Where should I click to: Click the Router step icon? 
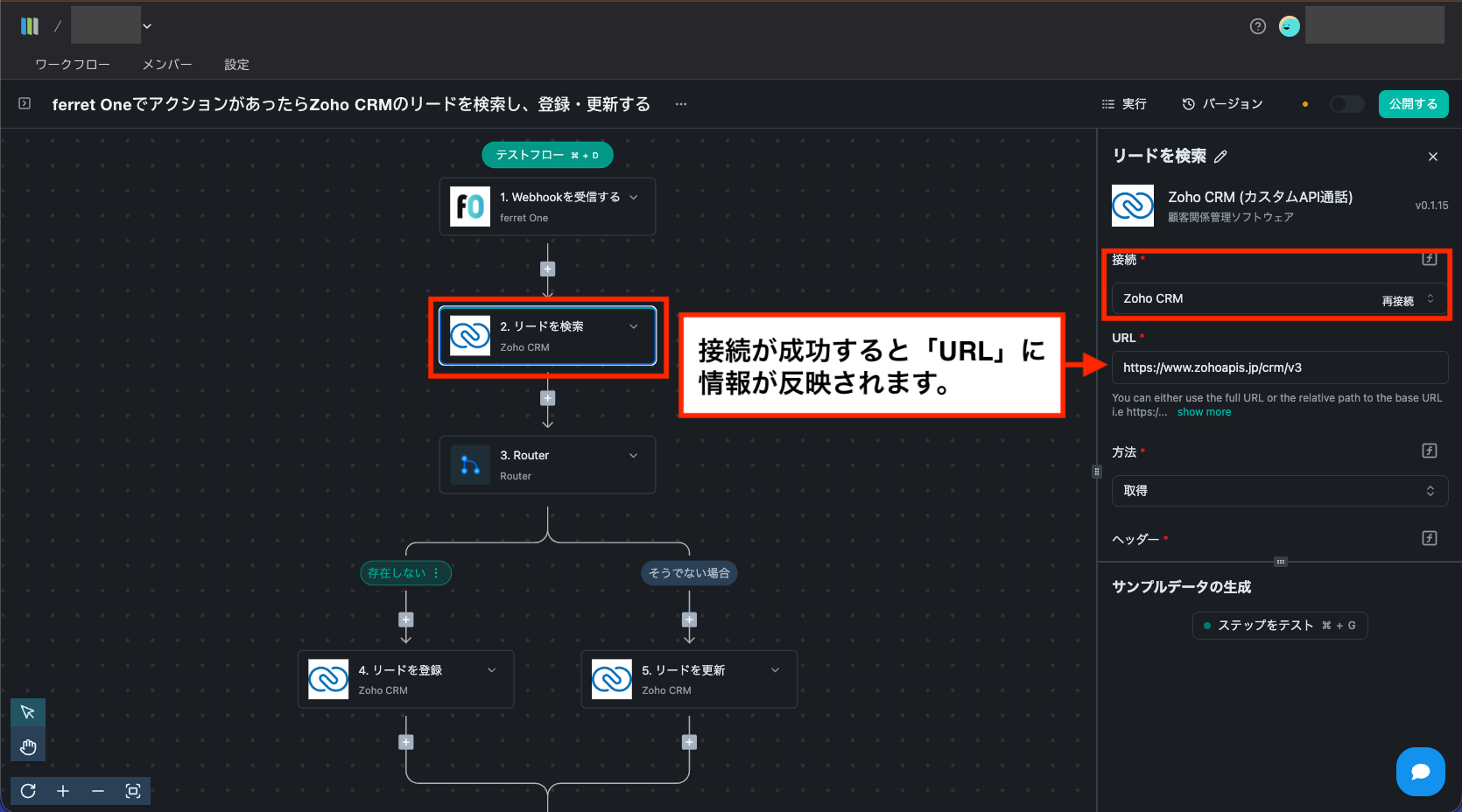(x=470, y=465)
